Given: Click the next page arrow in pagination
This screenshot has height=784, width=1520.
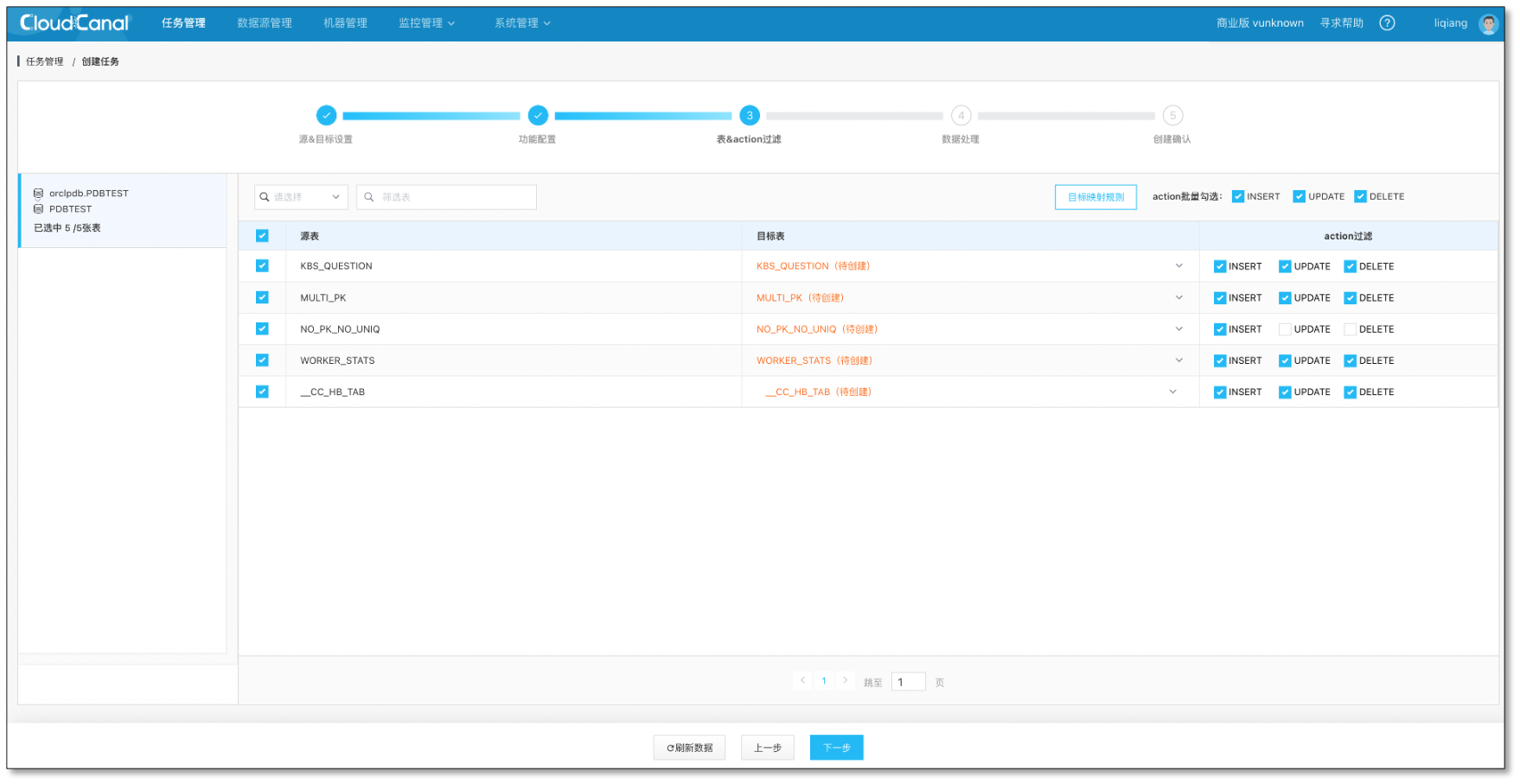Looking at the screenshot, I should coord(845,680).
